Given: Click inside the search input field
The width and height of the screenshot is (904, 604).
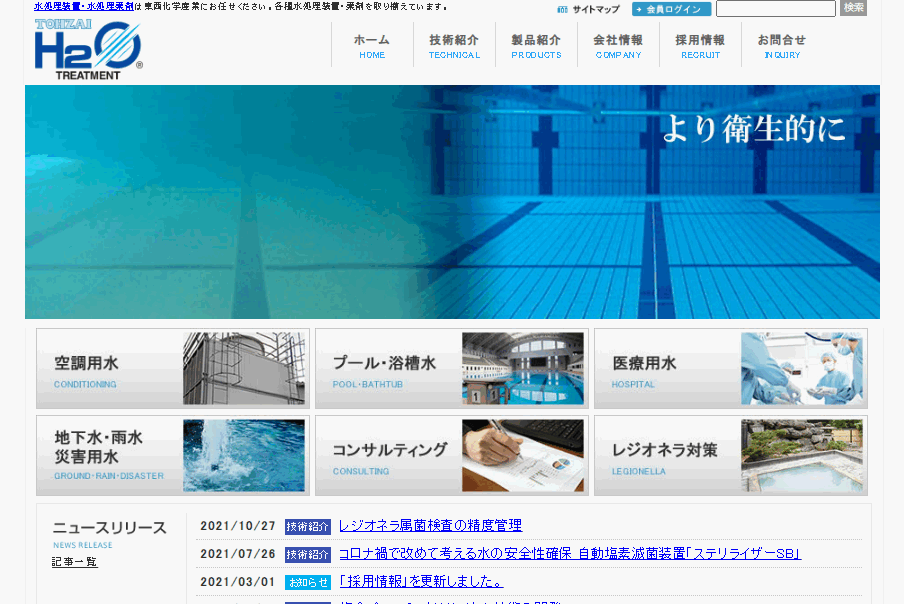Looking at the screenshot, I should click(x=778, y=8).
